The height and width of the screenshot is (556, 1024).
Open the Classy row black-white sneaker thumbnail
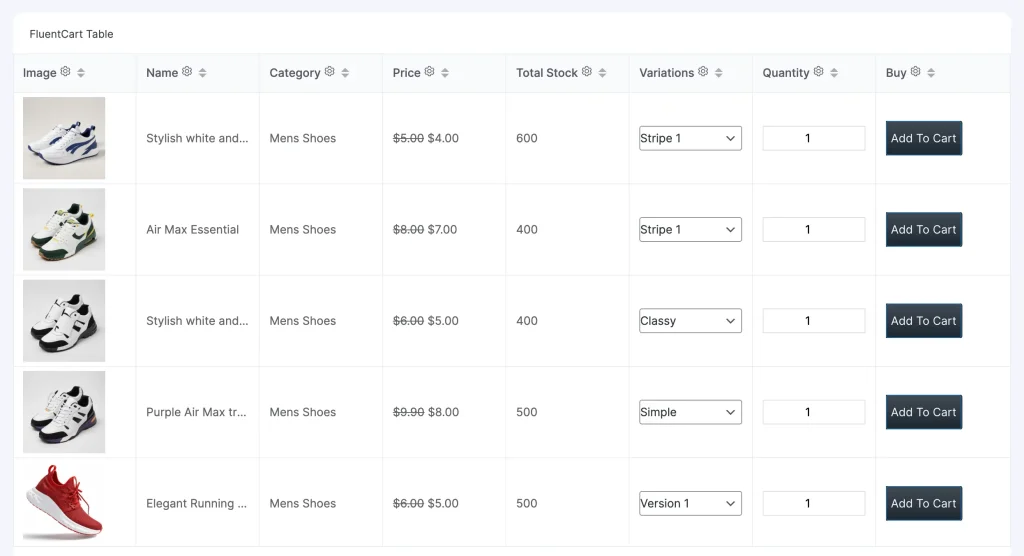(64, 321)
